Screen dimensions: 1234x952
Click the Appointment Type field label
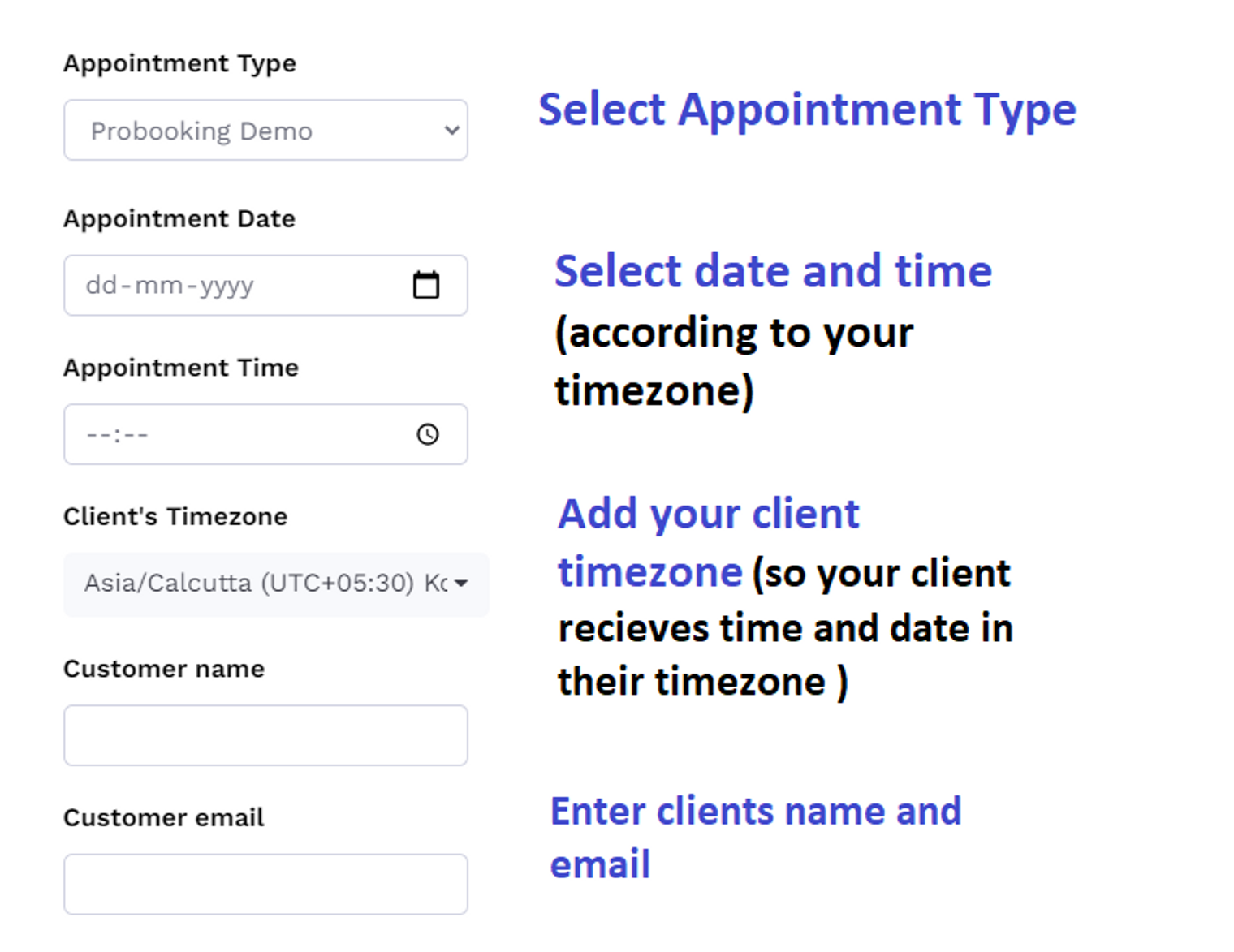pyautogui.click(x=179, y=63)
